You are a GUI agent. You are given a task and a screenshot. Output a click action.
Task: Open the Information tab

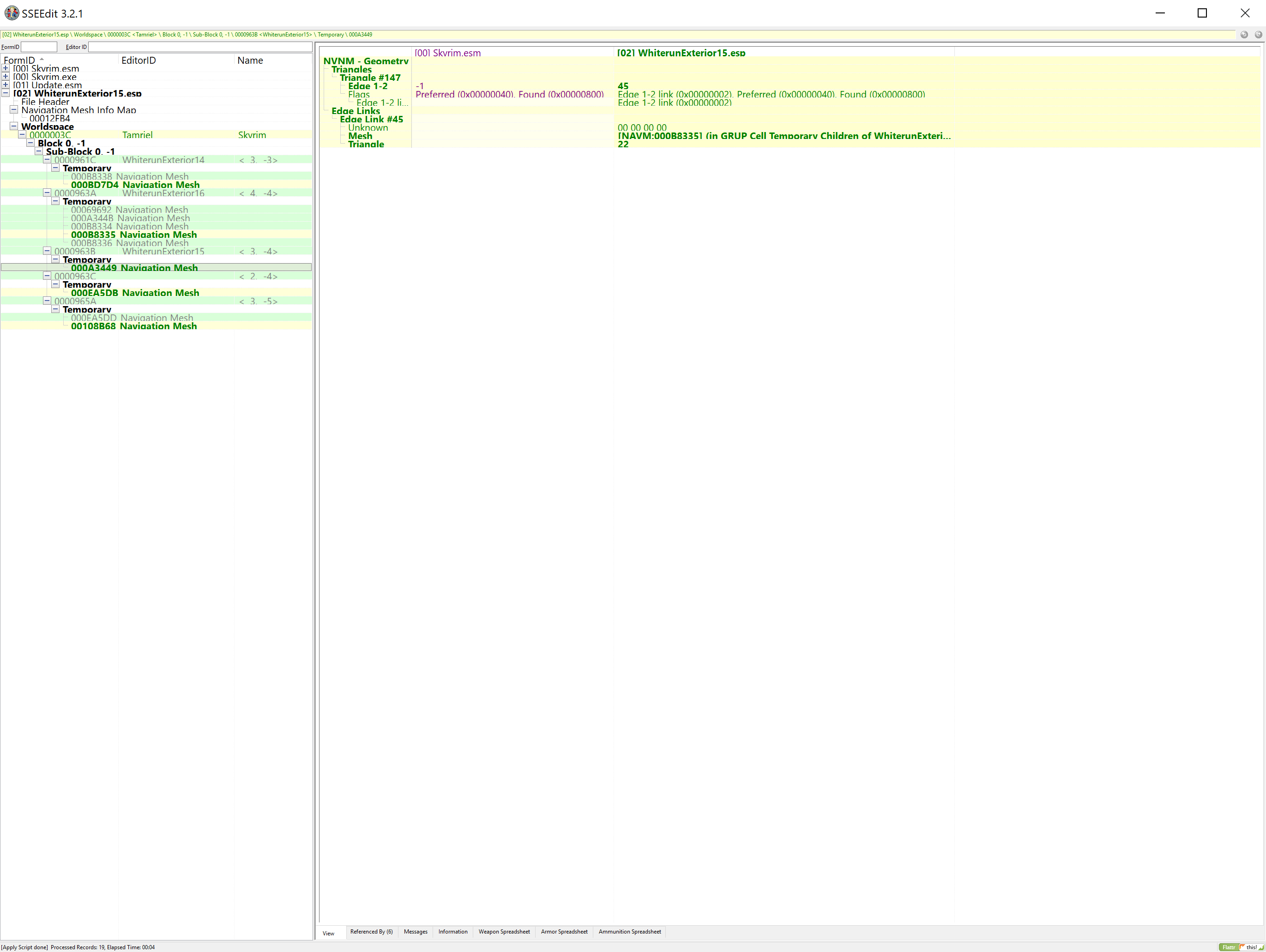click(x=453, y=932)
